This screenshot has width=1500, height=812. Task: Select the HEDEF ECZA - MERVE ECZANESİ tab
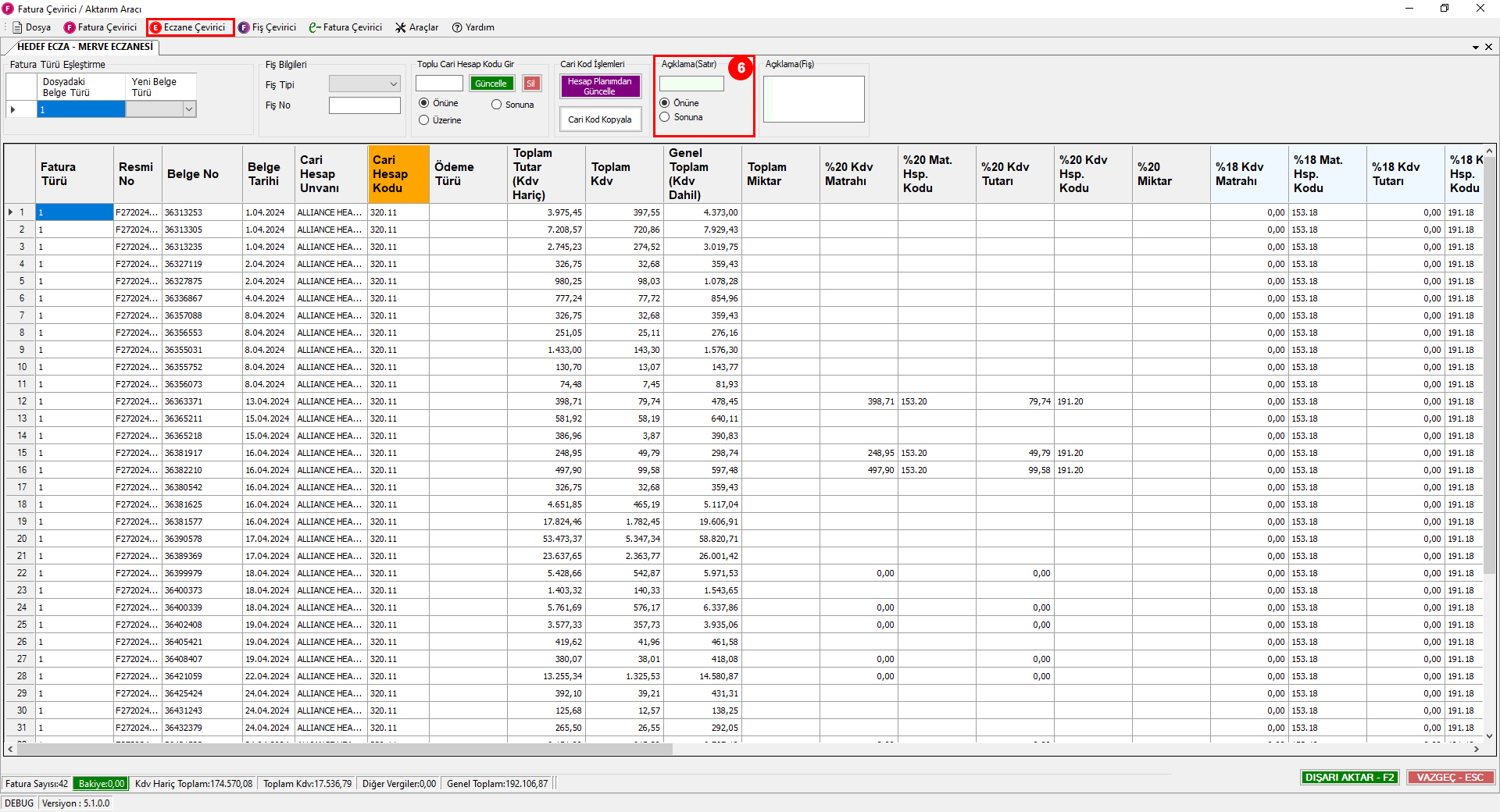pos(84,47)
